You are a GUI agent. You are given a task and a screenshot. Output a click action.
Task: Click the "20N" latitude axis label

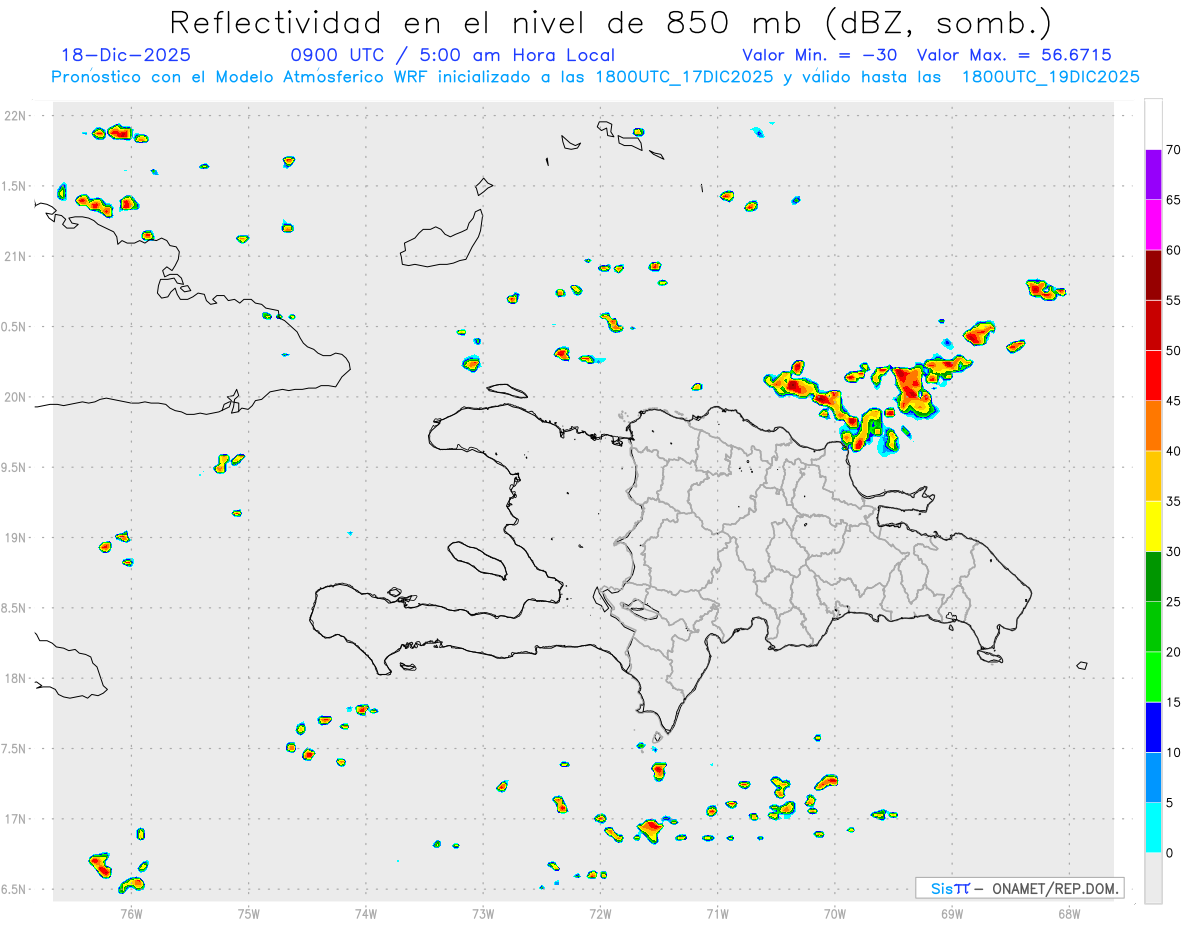pos(16,397)
